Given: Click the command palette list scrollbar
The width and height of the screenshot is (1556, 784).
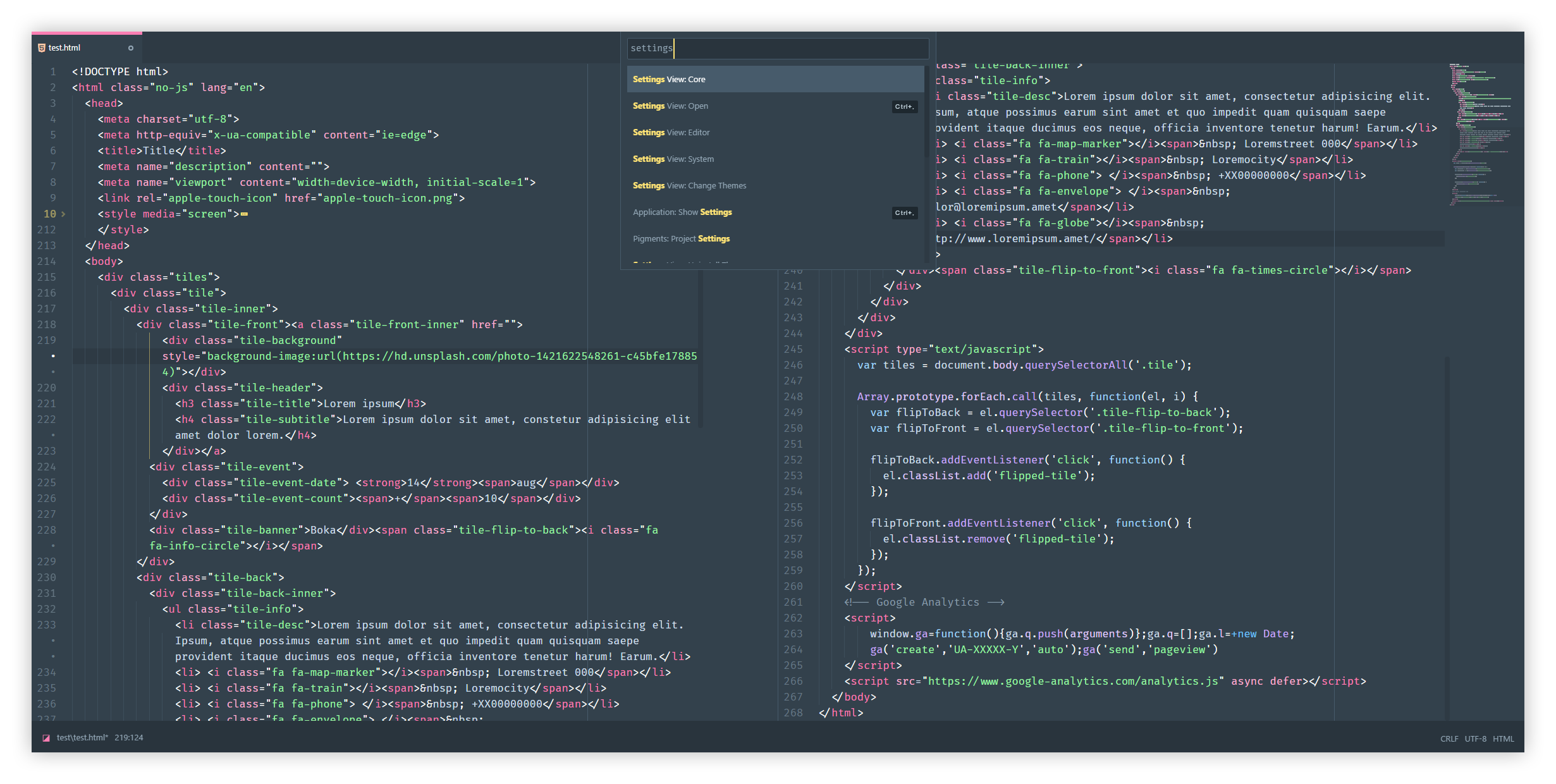Looking at the screenshot, I should coord(926,111).
